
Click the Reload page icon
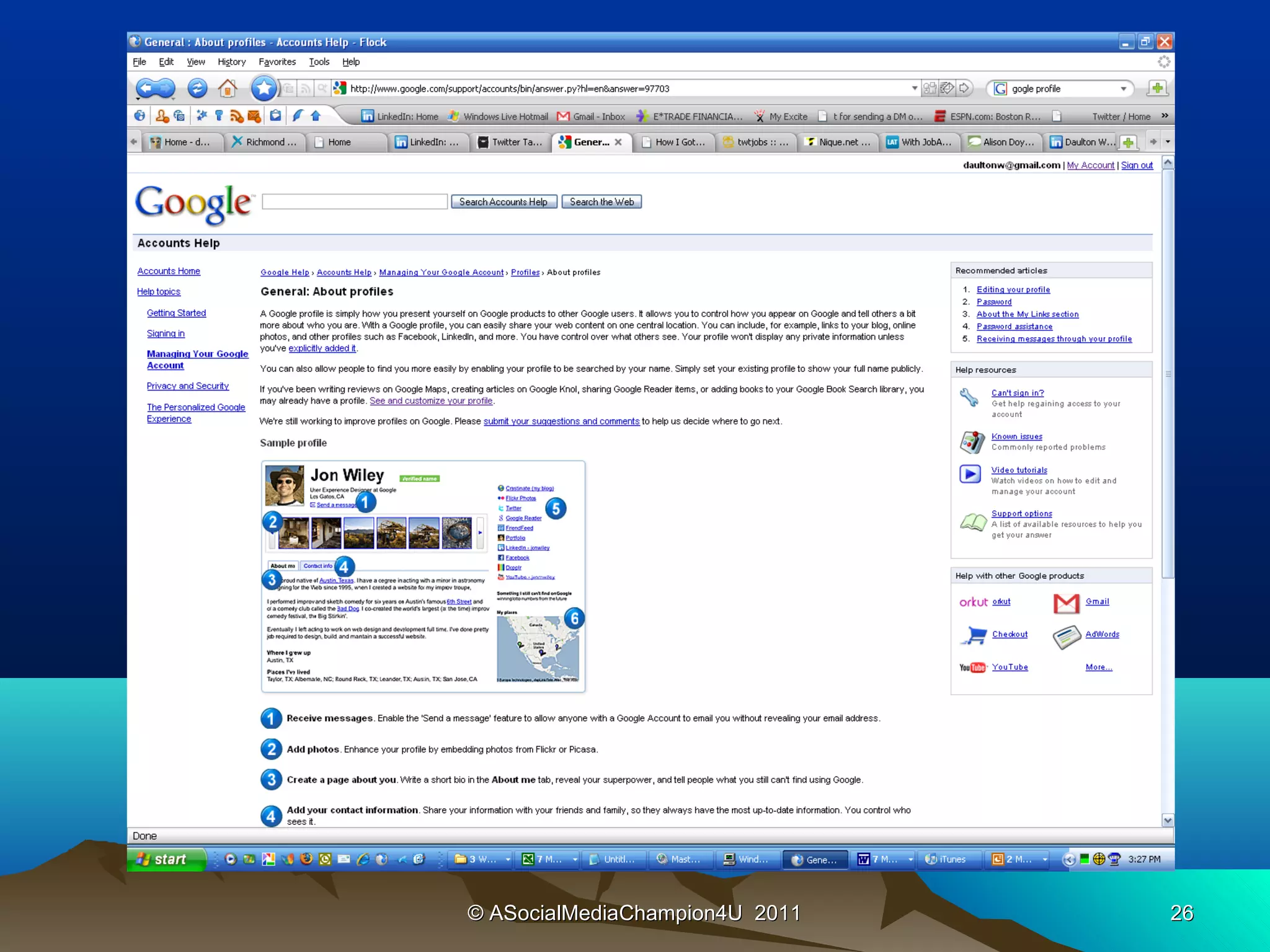197,89
